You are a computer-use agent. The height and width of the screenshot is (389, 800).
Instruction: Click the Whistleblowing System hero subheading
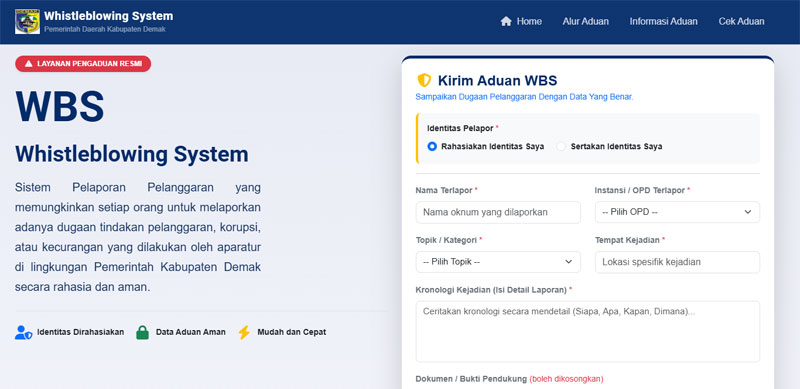132,154
